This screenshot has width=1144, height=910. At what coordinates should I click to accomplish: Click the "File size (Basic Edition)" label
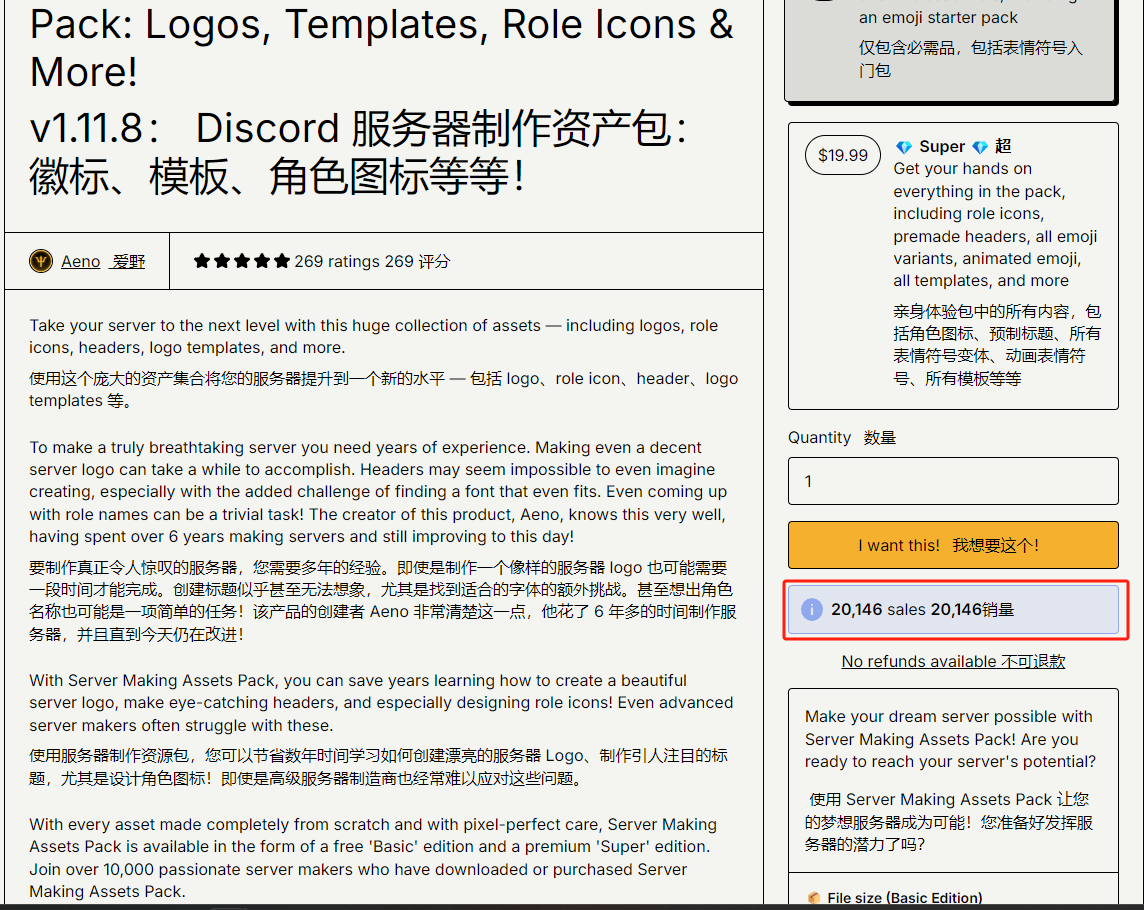(x=904, y=898)
